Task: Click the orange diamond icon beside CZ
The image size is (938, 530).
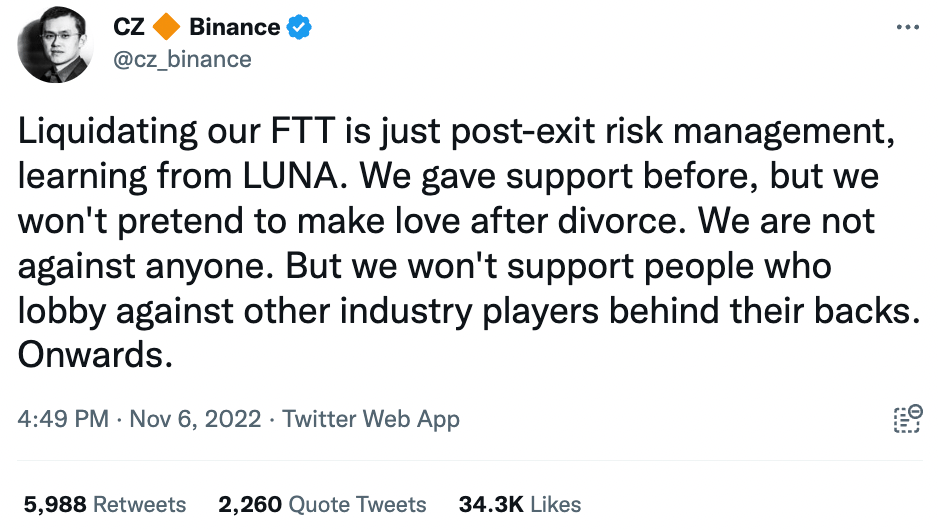Action: tap(167, 28)
